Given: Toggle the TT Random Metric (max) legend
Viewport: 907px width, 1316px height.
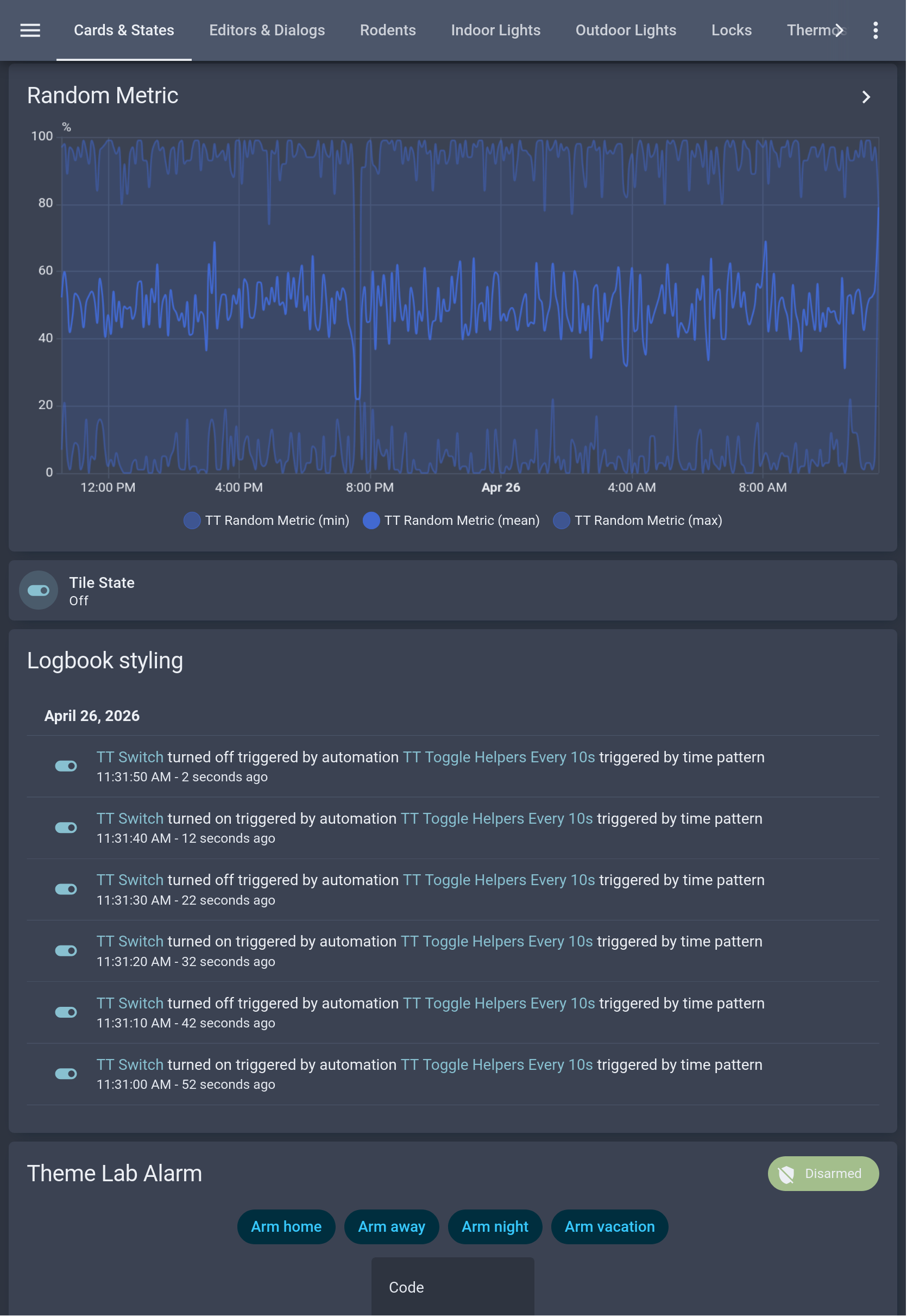Looking at the screenshot, I should pos(638,521).
